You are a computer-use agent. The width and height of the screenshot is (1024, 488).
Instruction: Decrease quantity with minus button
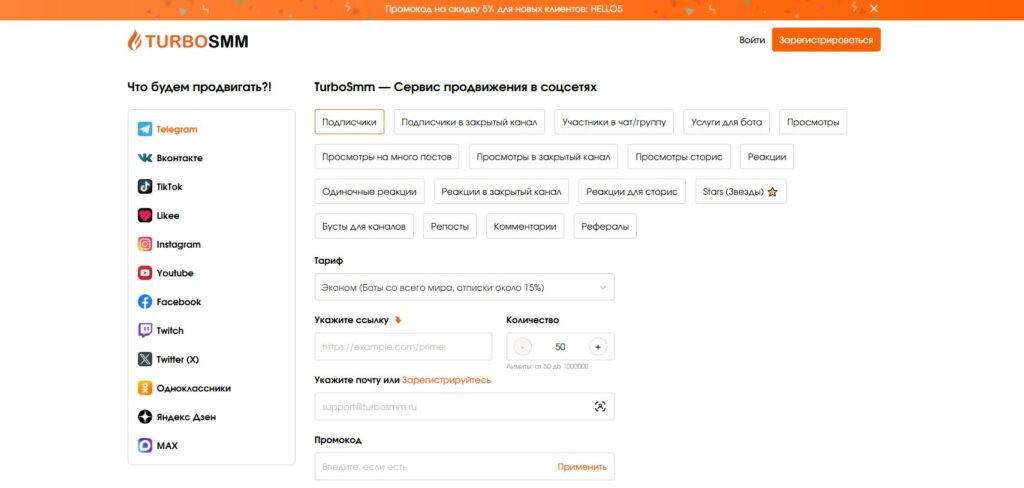coord(522,347)
